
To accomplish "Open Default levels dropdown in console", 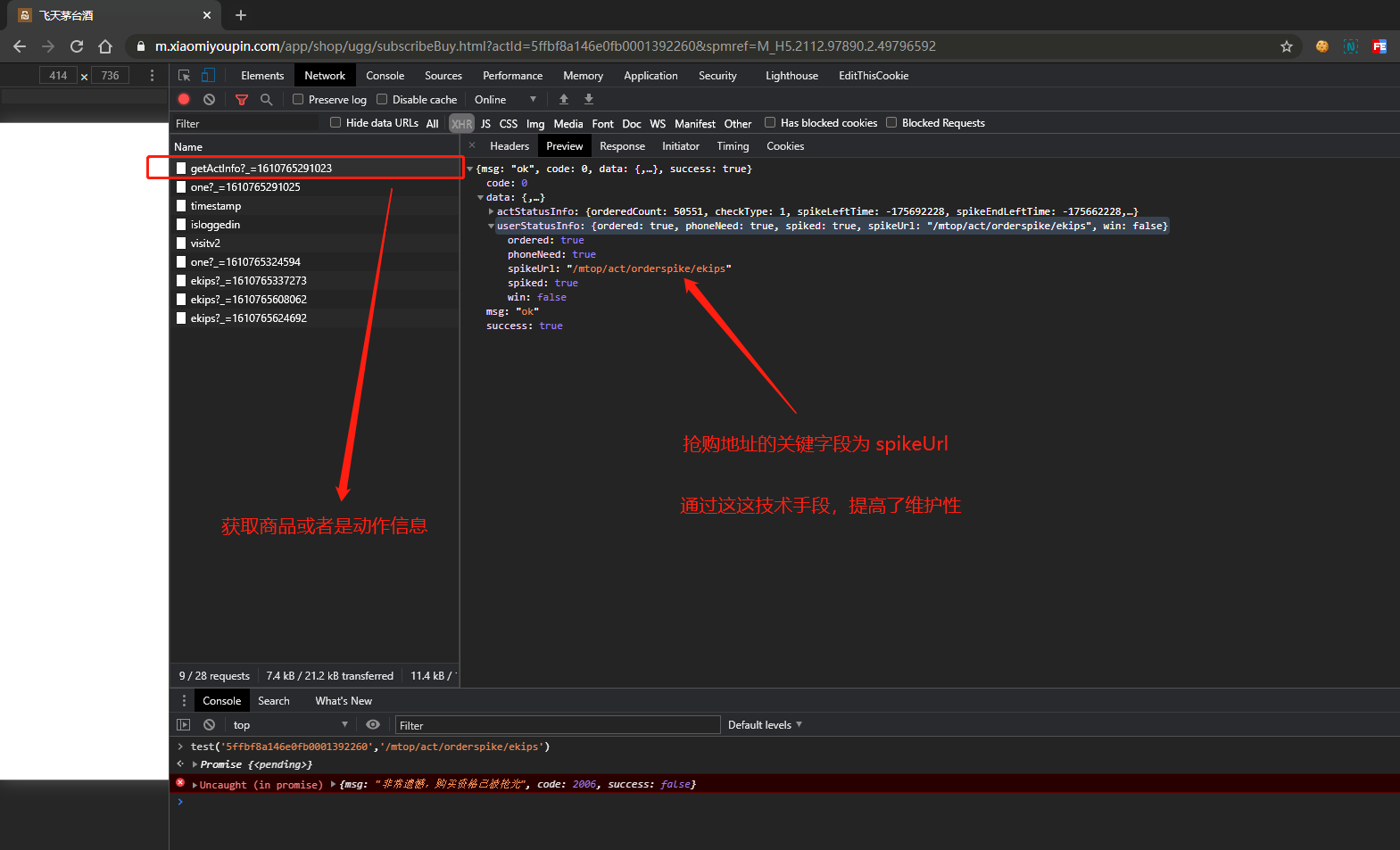I will pos(765,725).
